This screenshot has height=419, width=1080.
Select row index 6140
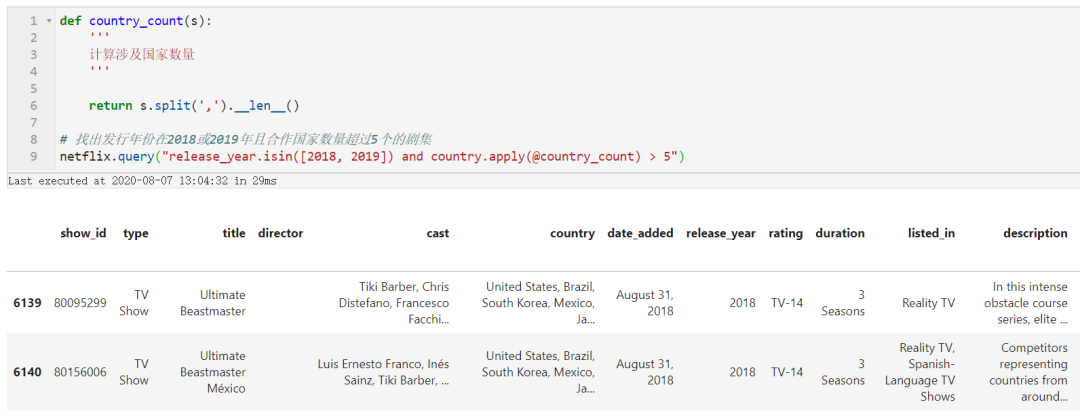pos(28,372)
